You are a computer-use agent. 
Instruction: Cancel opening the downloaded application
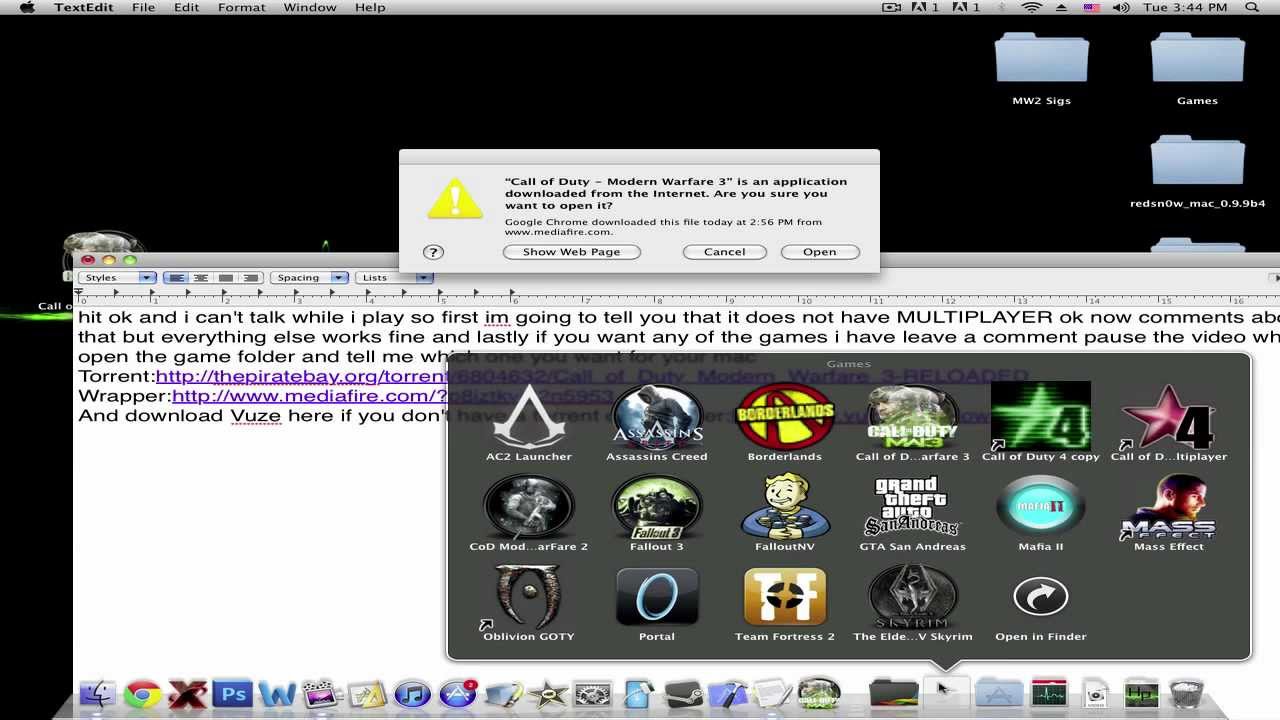(x=725, y=252)
